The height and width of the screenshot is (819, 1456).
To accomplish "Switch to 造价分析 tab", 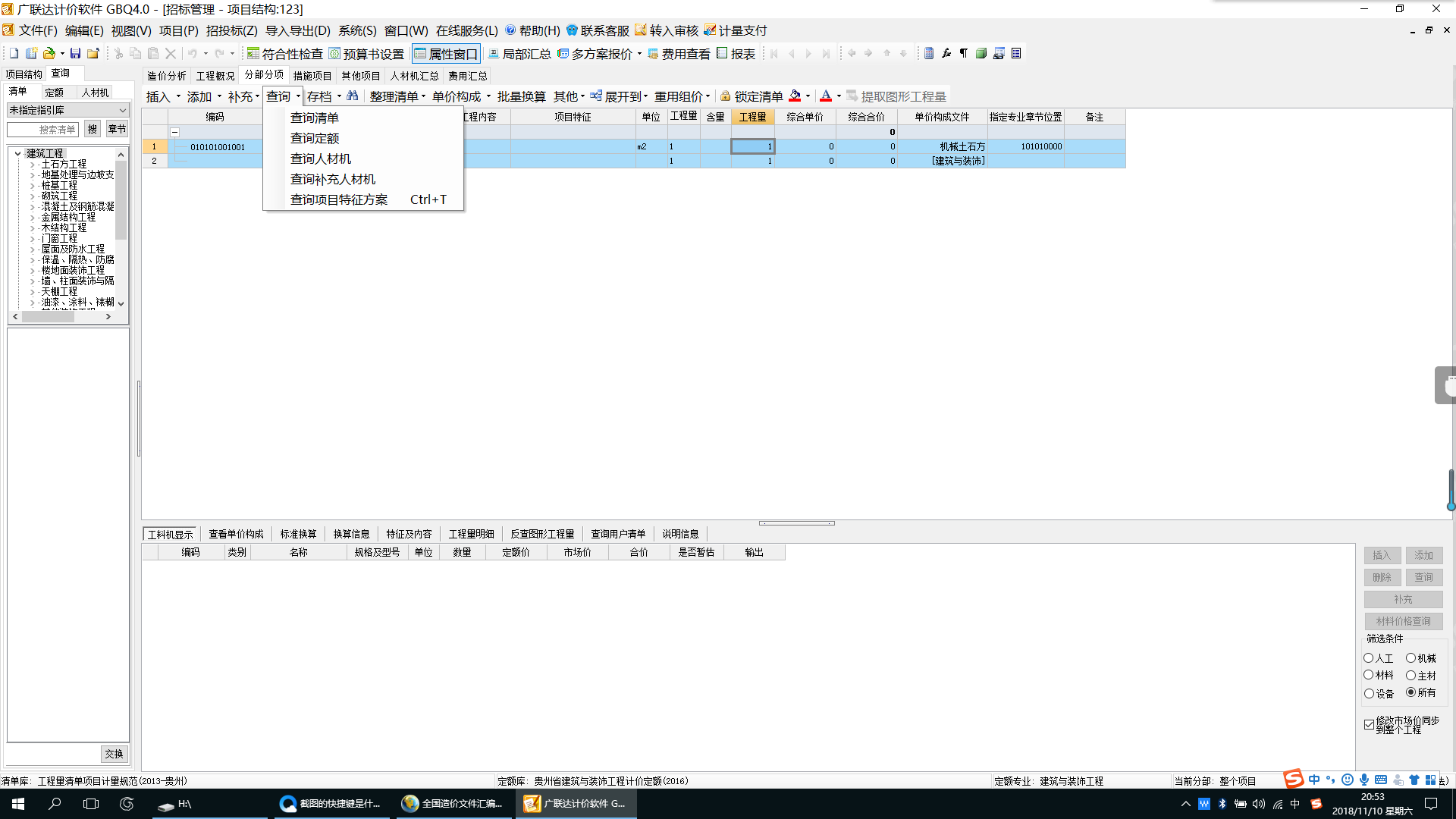I will (167, 76).
